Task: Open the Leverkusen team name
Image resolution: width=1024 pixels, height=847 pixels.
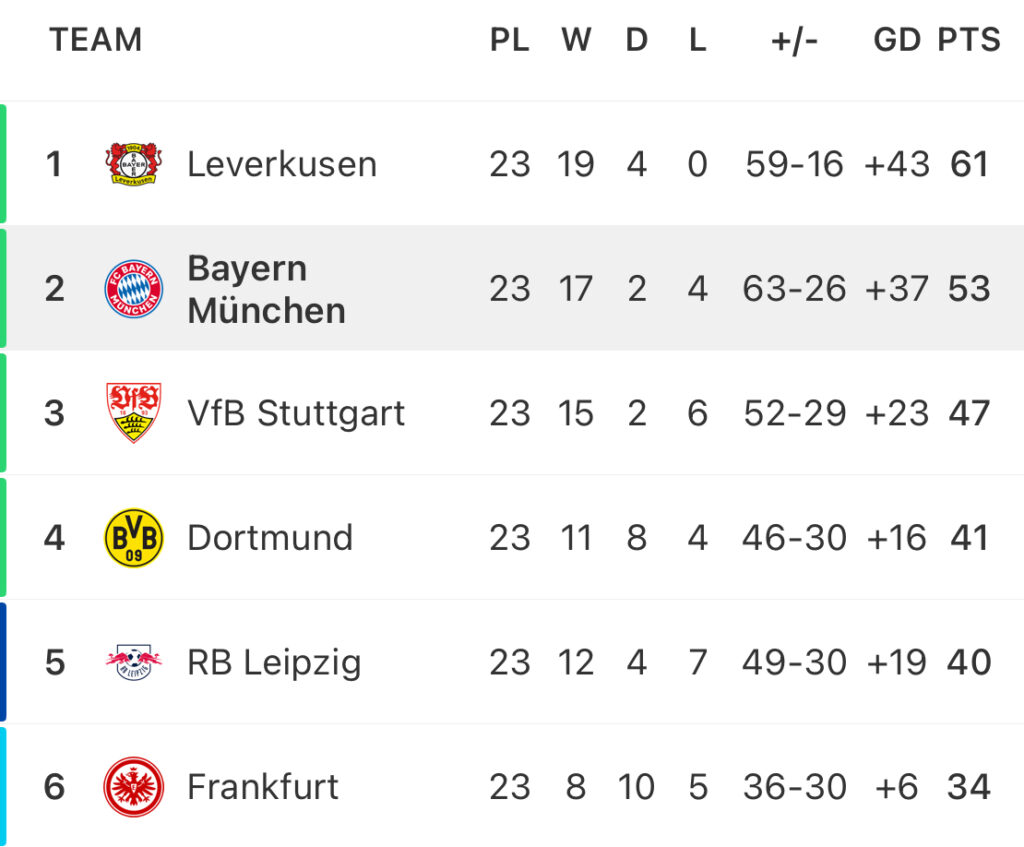Action: tap(282, 164)
